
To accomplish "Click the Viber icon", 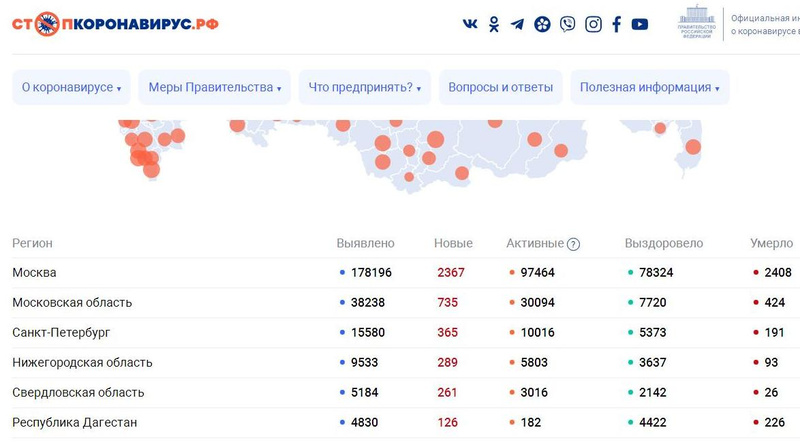I will 568,24.
